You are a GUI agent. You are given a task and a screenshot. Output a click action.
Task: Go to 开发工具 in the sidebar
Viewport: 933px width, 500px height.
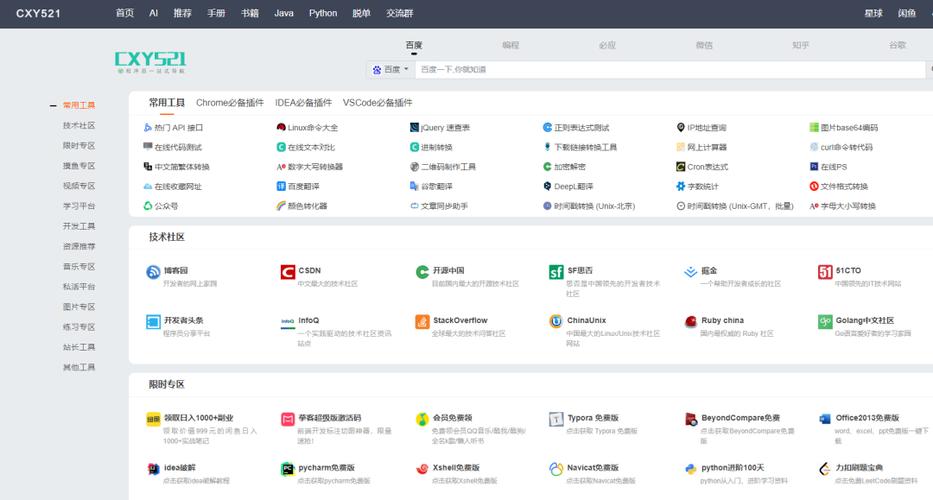pyautogui.click(x=79, y=226)
